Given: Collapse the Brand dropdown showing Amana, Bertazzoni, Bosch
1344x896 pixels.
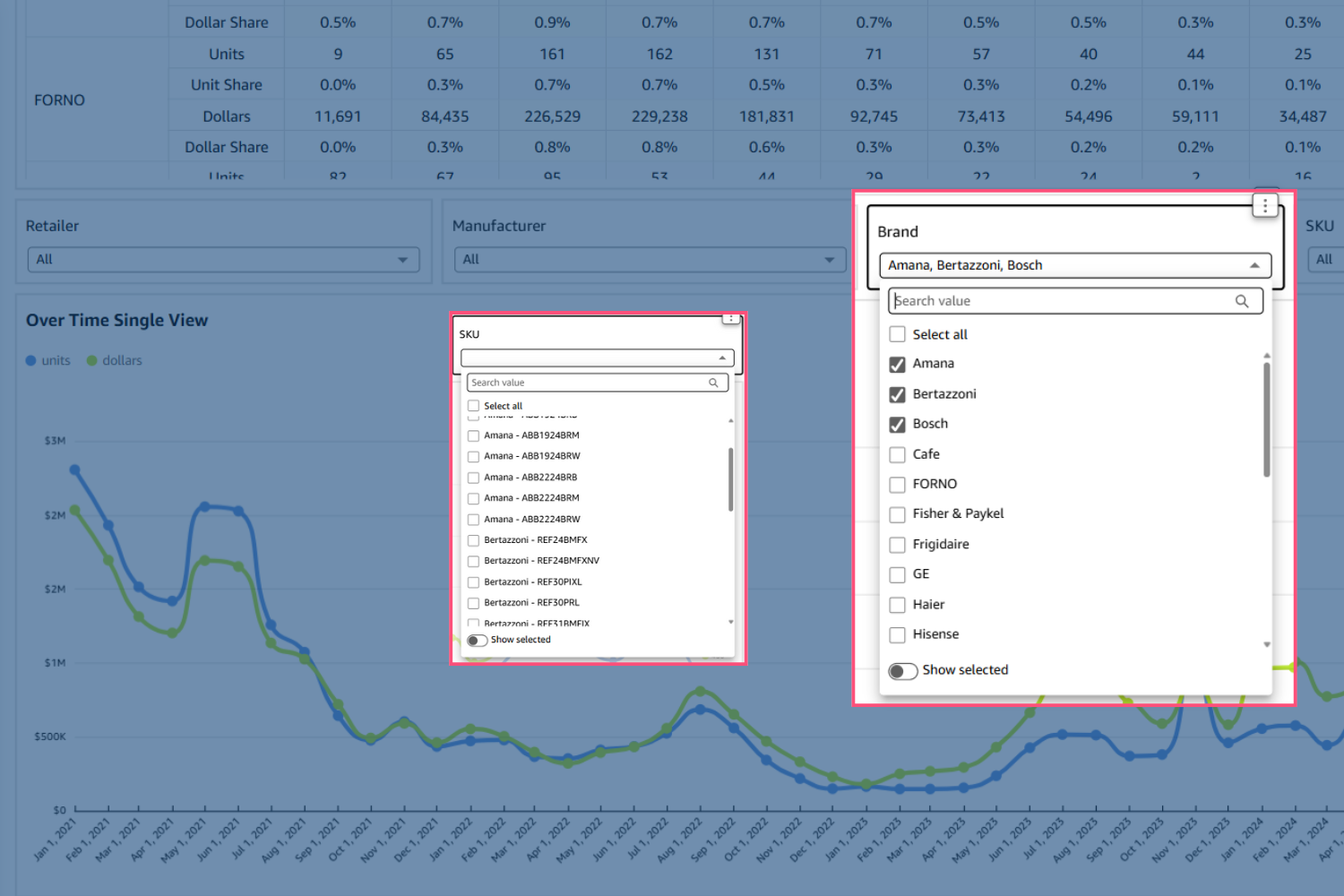Looking at the screenshot, I should (x=1254, y=266).
